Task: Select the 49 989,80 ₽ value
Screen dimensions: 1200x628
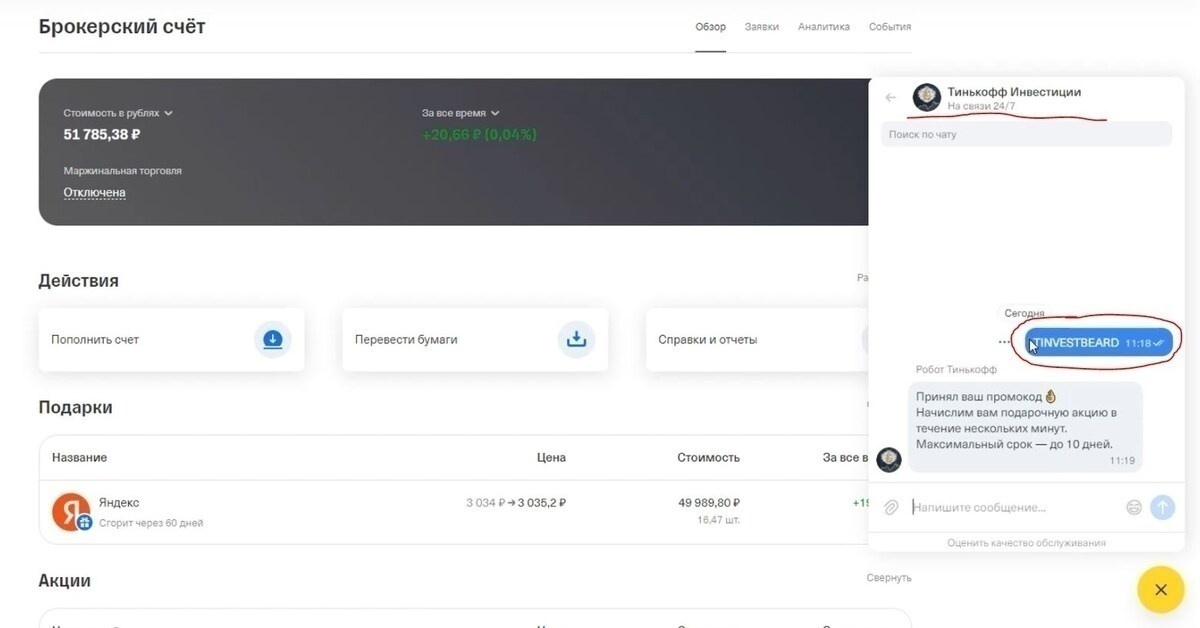Action: click(709, 503)
